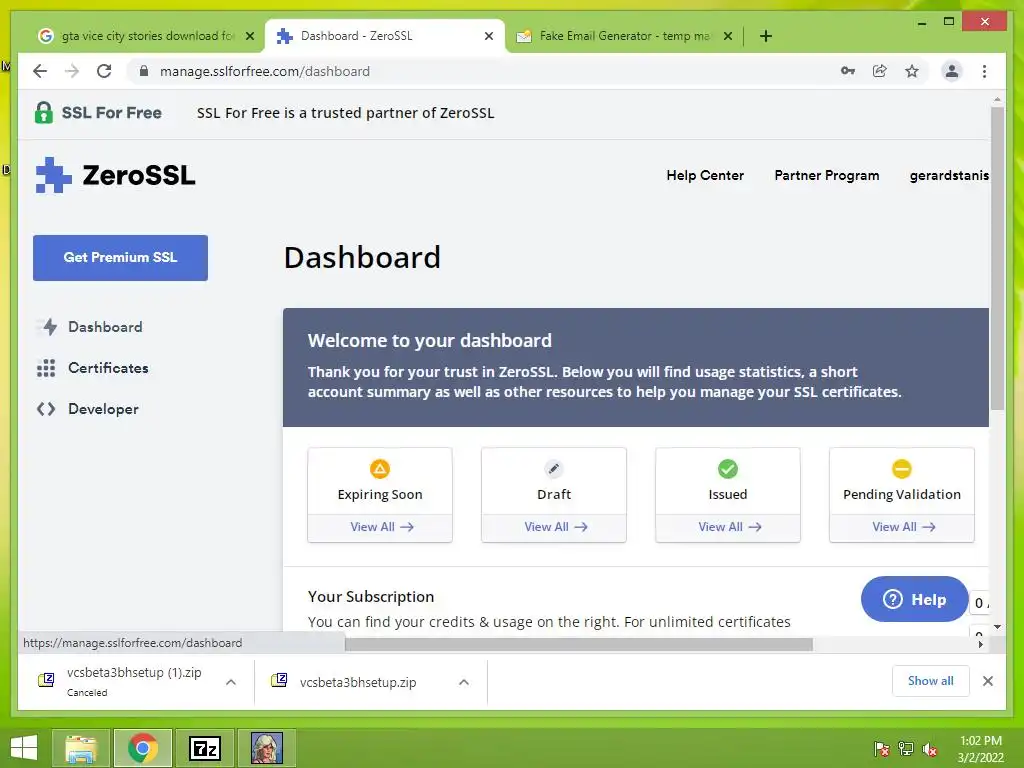Close the Fake Email Generator tab
Viewport: 1024px width, 768px height.
728,36
